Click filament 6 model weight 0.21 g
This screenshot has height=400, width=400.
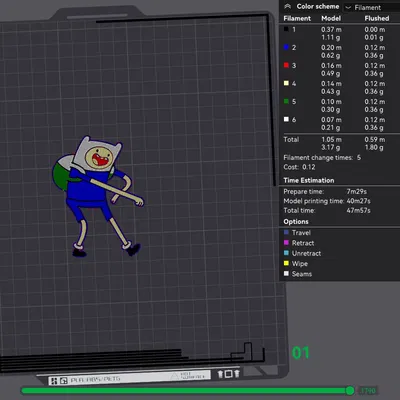click(331, 128)
